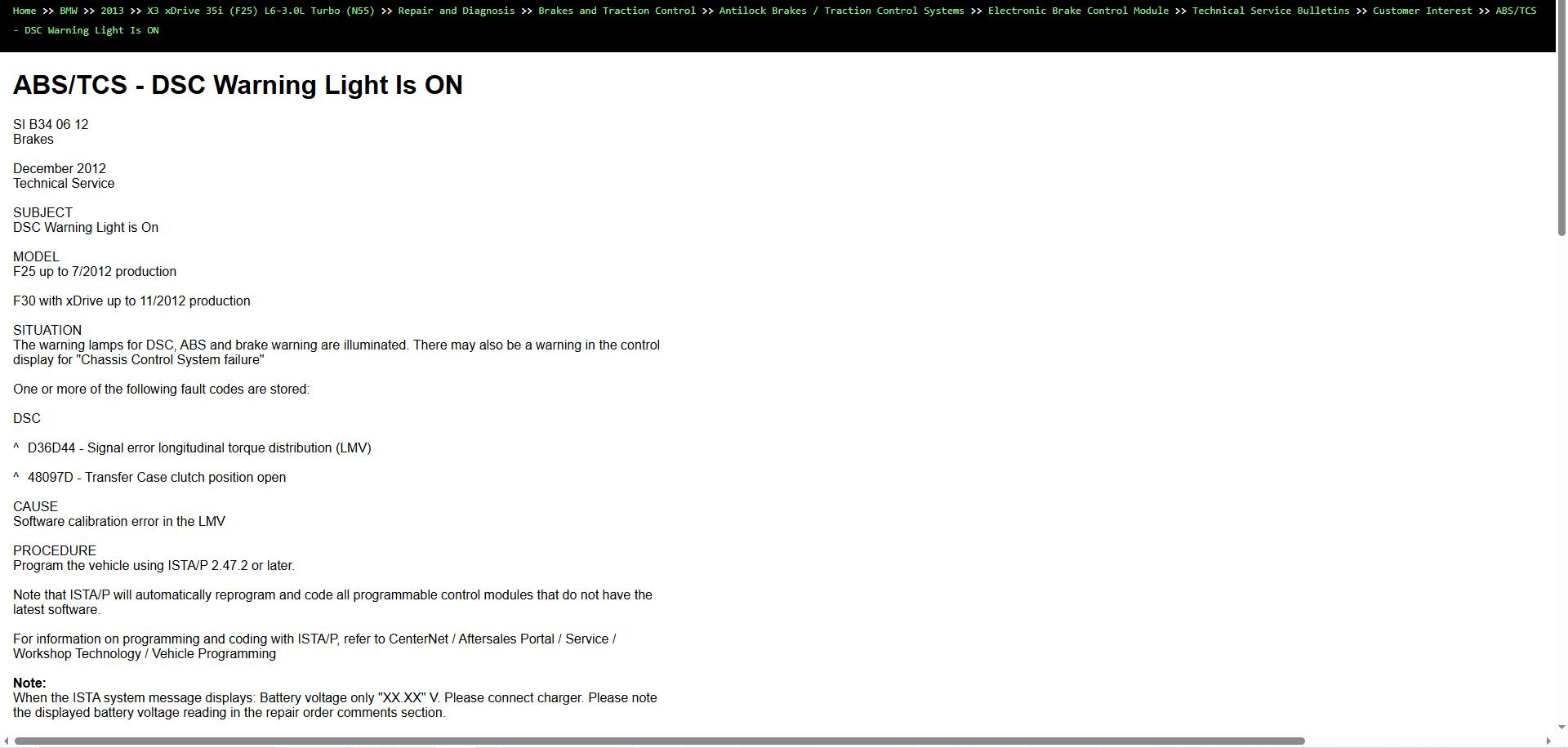Open X3 xDrive 35i (F25) breadcrumb
This screenshot has width=1568, height=748.
click(x=261, y=11)
